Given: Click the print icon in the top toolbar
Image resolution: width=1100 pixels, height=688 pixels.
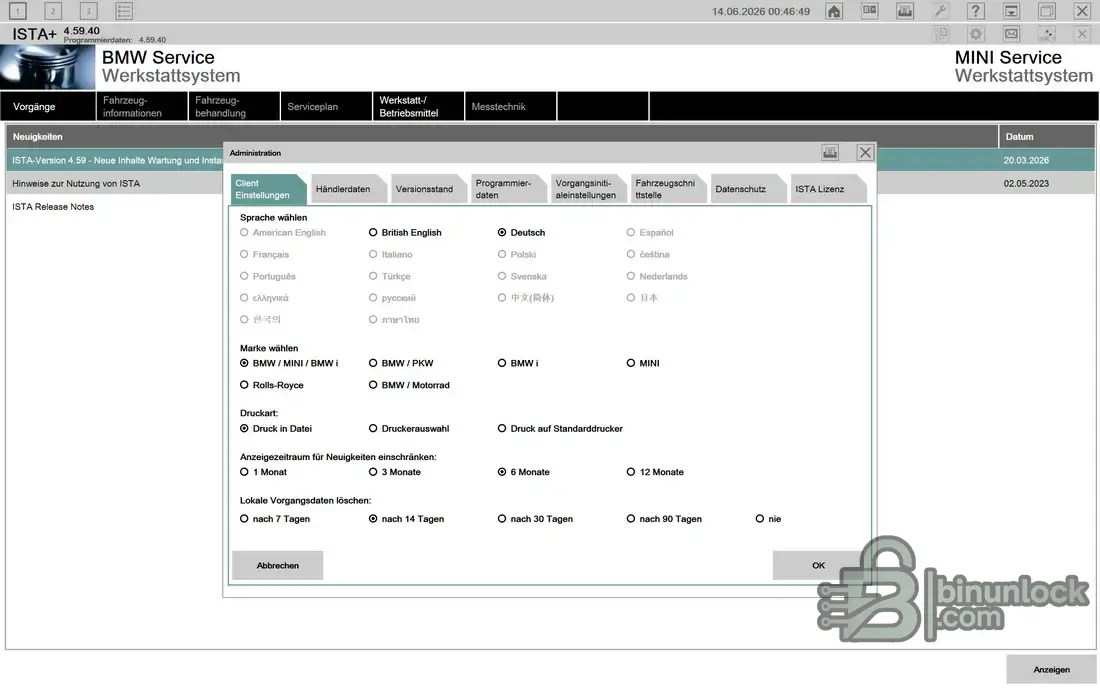Looking at the screenshot, I should click(905, 11).
